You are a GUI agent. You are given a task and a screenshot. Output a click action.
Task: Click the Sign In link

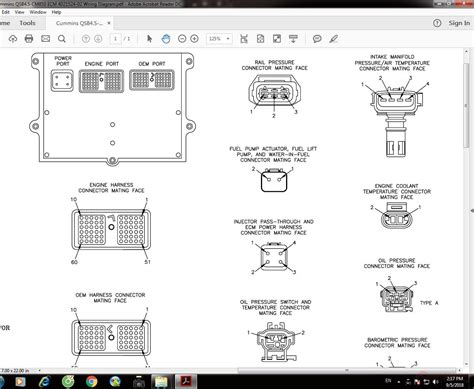coord(459,23)
